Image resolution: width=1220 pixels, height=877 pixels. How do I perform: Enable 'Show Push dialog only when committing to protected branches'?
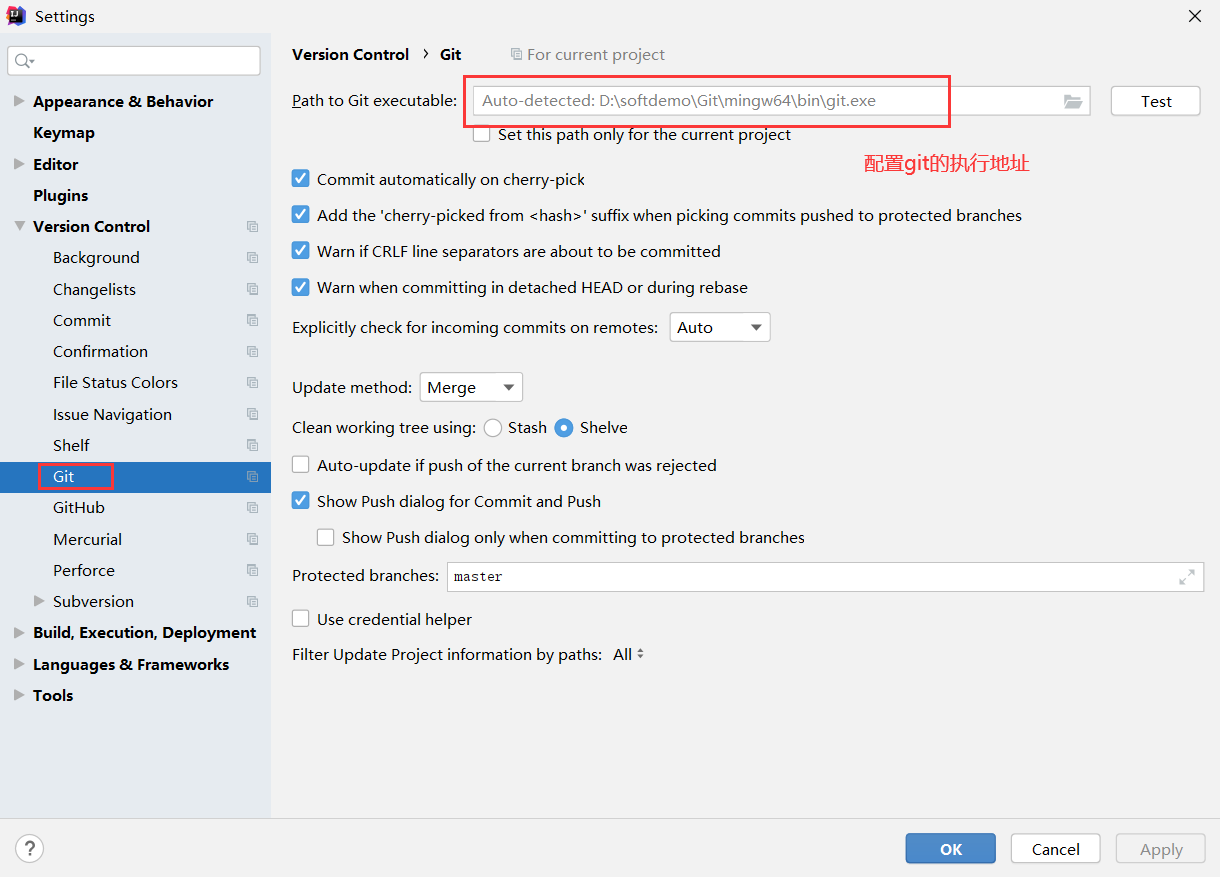(325, 537)
